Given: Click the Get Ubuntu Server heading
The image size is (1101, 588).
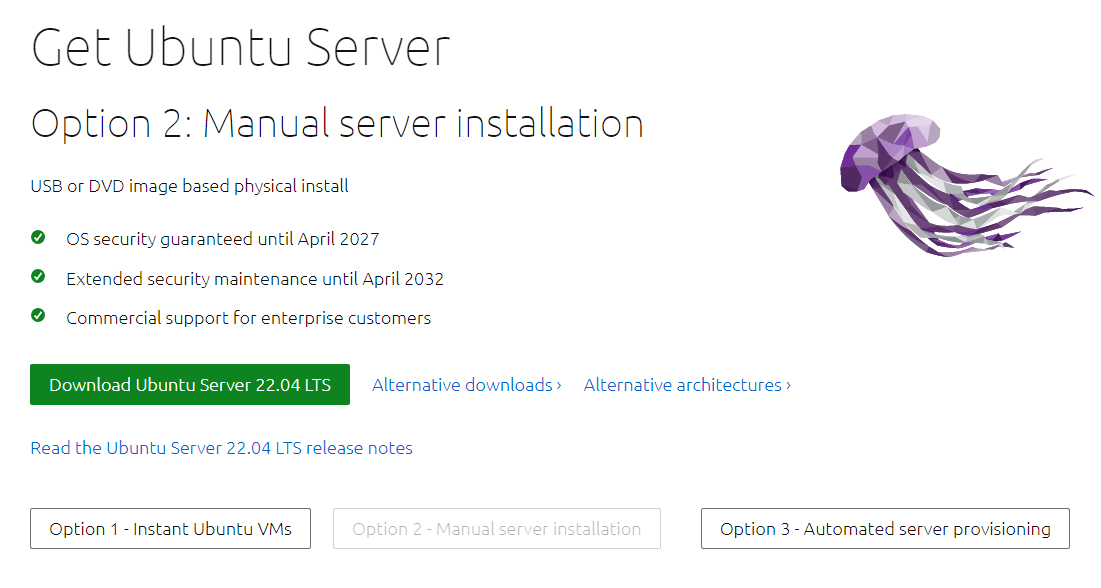Looking at the screenshot, I should pyautogui.click(x=241, y=48).
